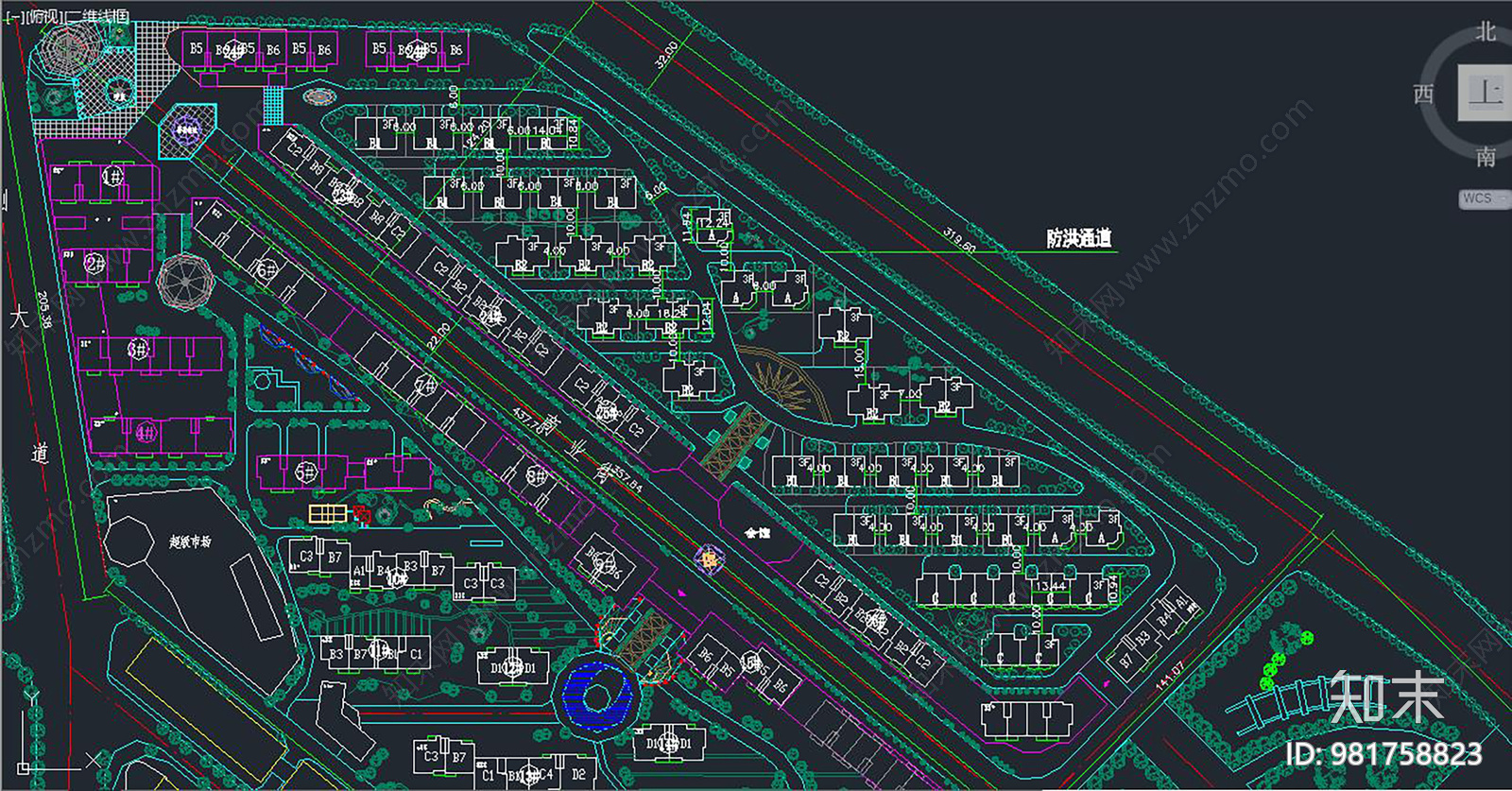Select the 4# building number label
The height and width of the screenshot is (791, 1512).
point(146,433)
